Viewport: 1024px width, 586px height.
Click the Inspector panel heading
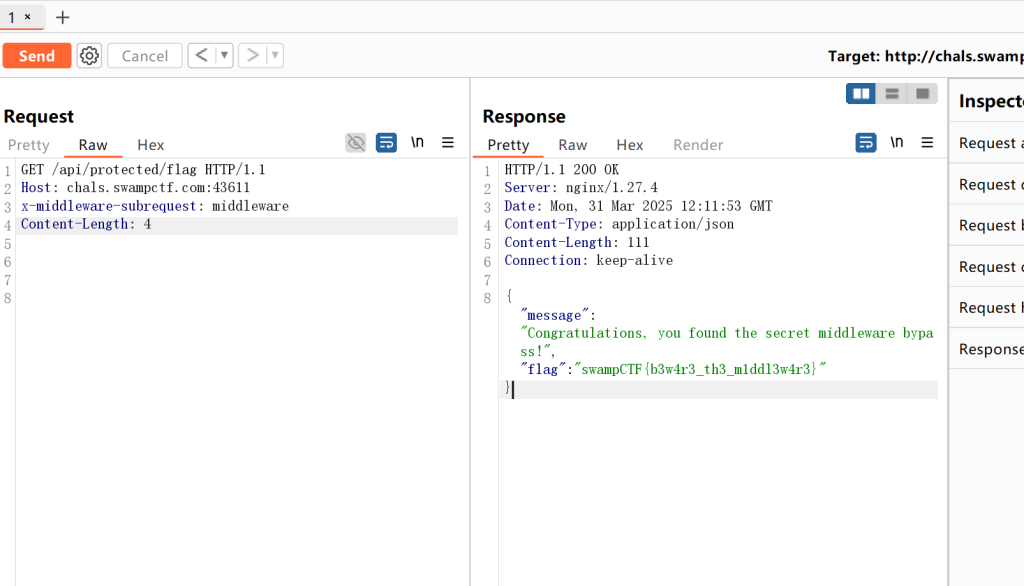(991, 101)
